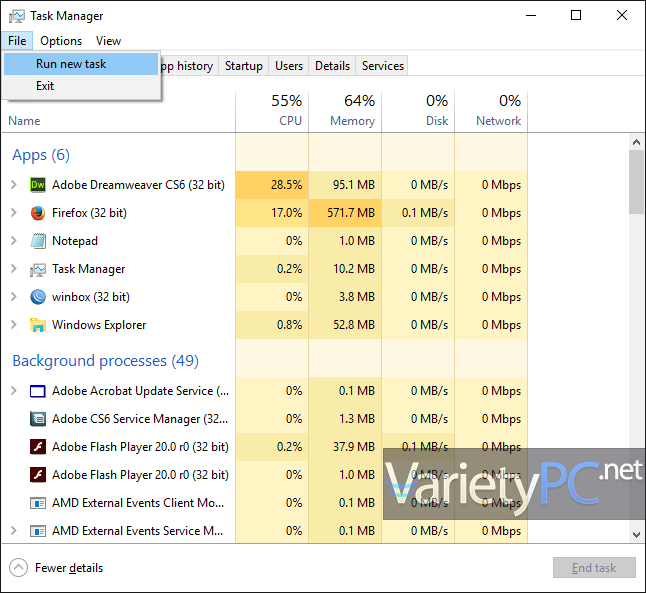Switch to the Services tab
The width and height of the screenshot is (646, 593).
382,66
